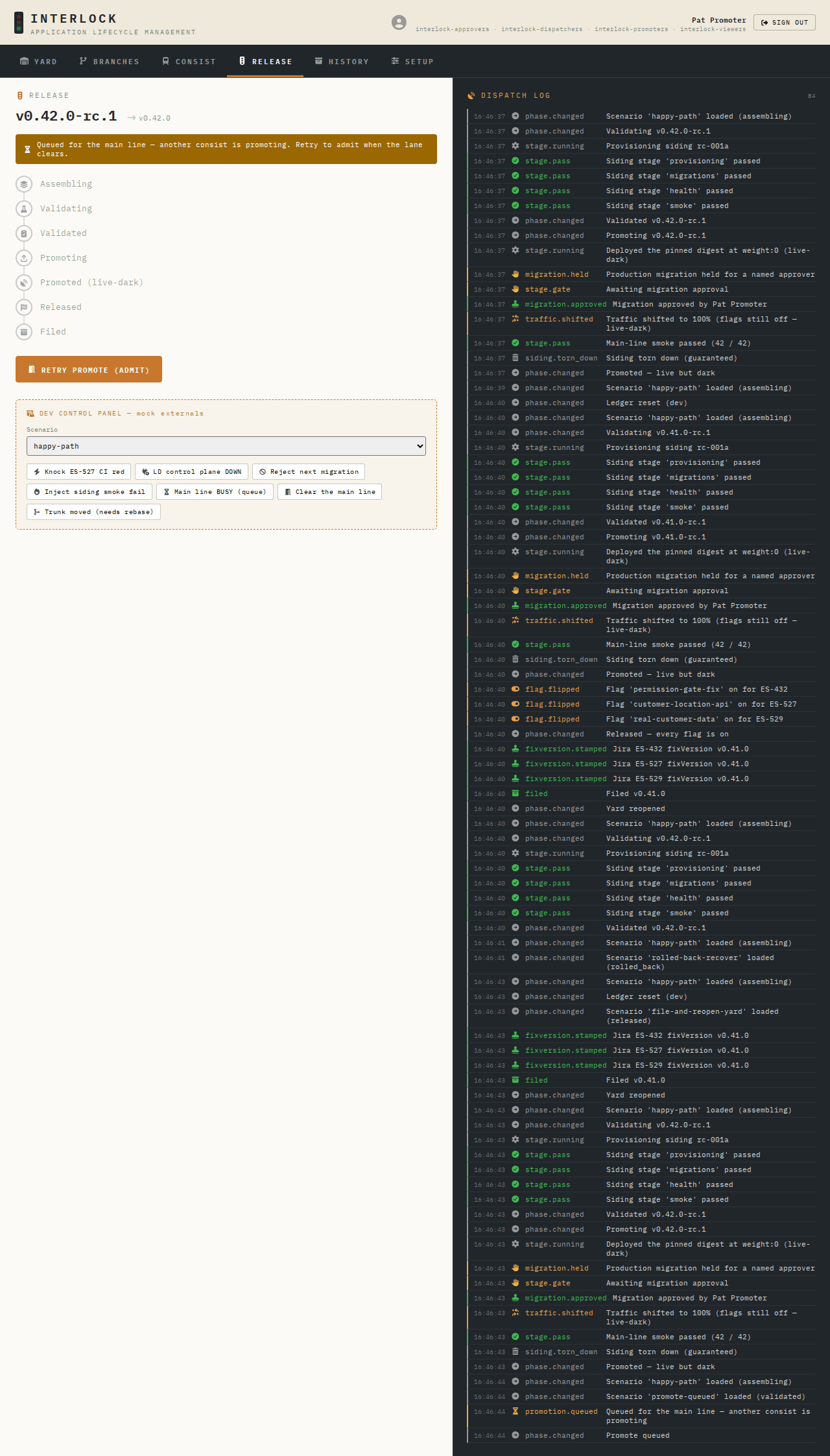The image size is (830, 1456).
Task: Go to the History tab
Action: pyautogui.click(x=342, y=62)
